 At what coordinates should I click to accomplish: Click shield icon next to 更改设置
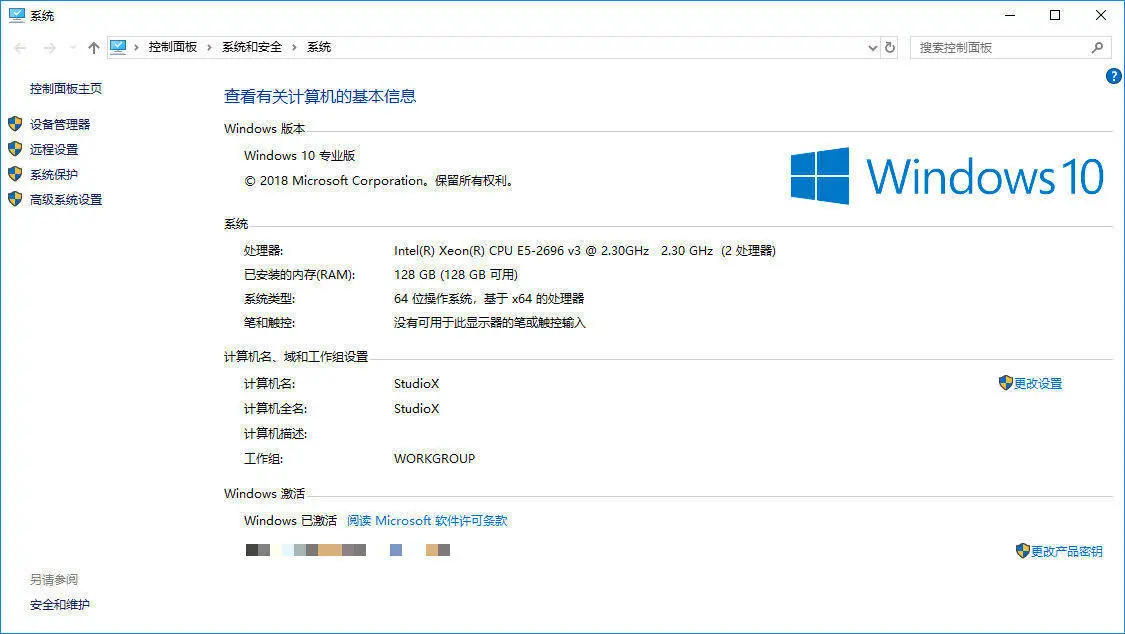pos(1005,383)
